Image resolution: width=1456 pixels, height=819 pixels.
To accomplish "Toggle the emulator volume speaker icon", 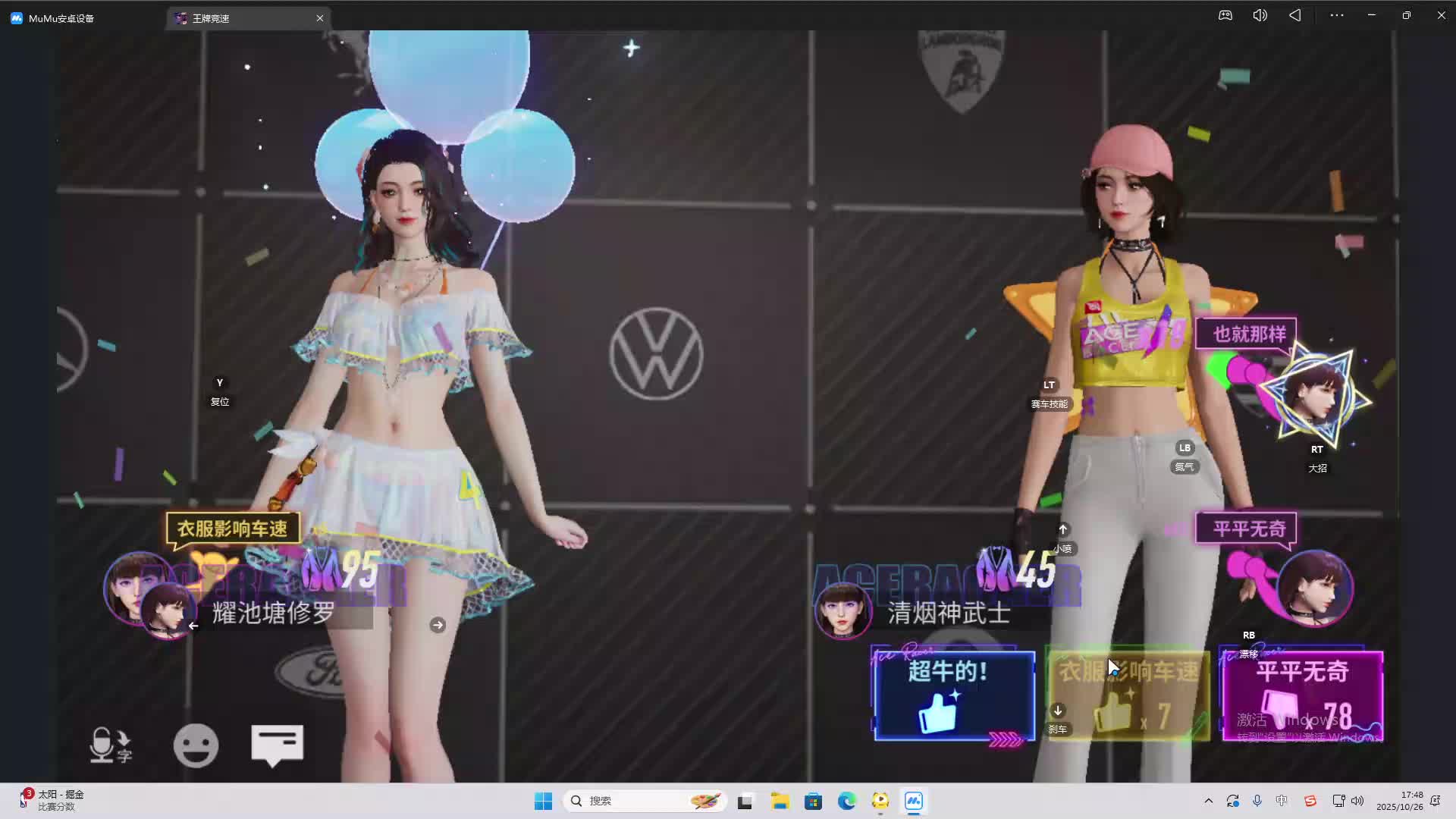I will coord(1260,15).
